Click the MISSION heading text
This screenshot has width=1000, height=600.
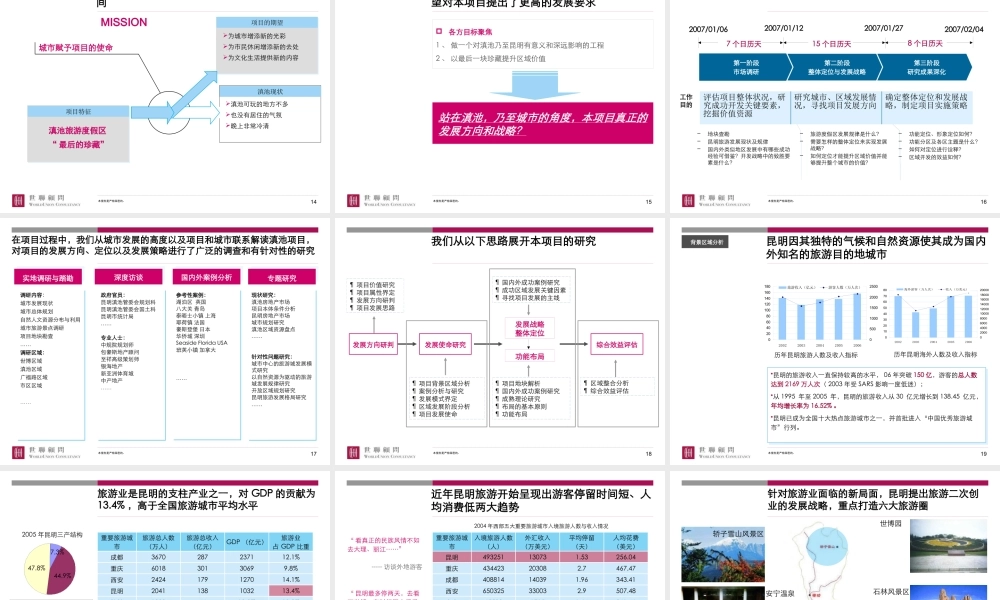coord(124,22)
